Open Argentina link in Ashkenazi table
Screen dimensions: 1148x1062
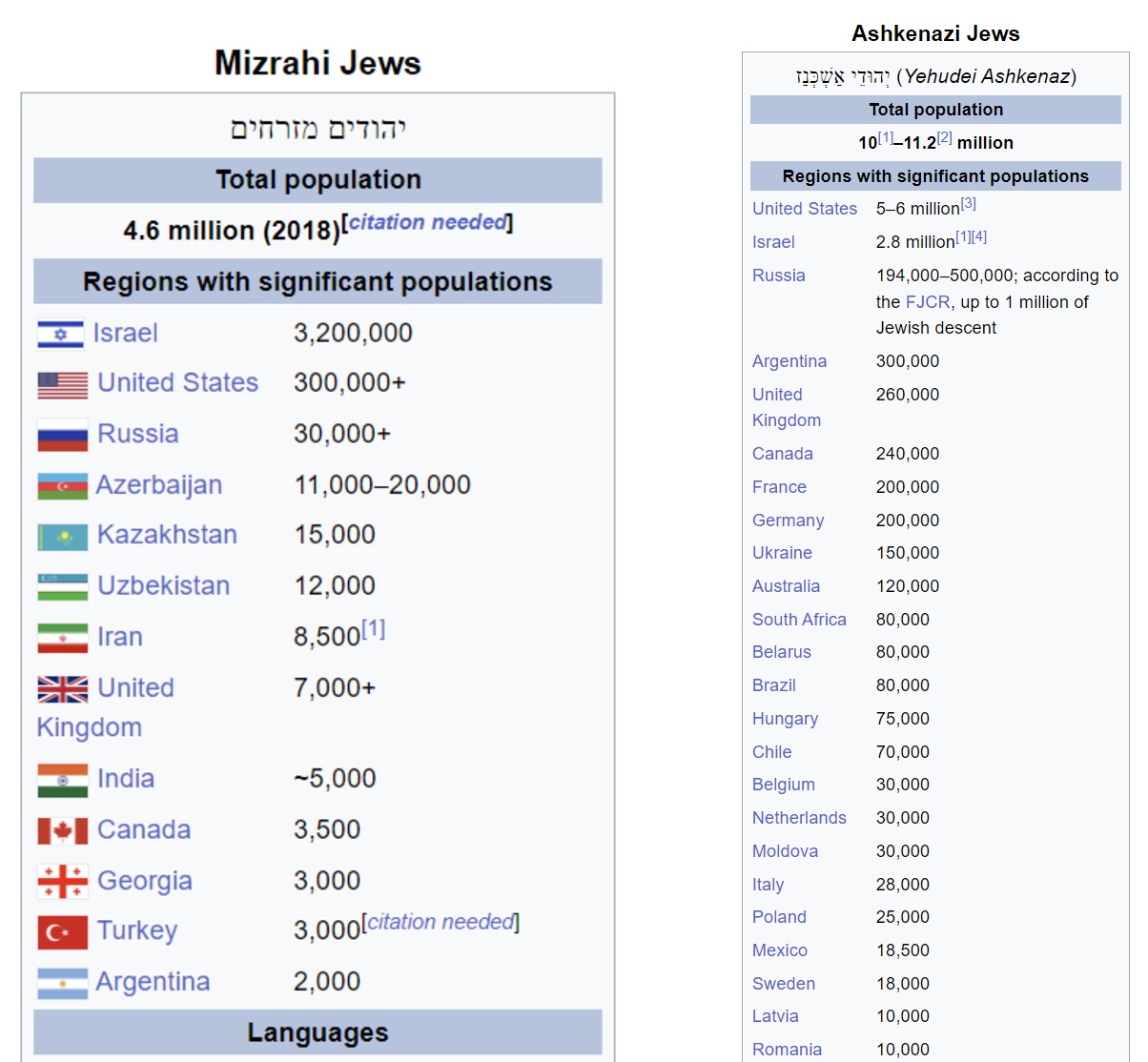[789, 361]
